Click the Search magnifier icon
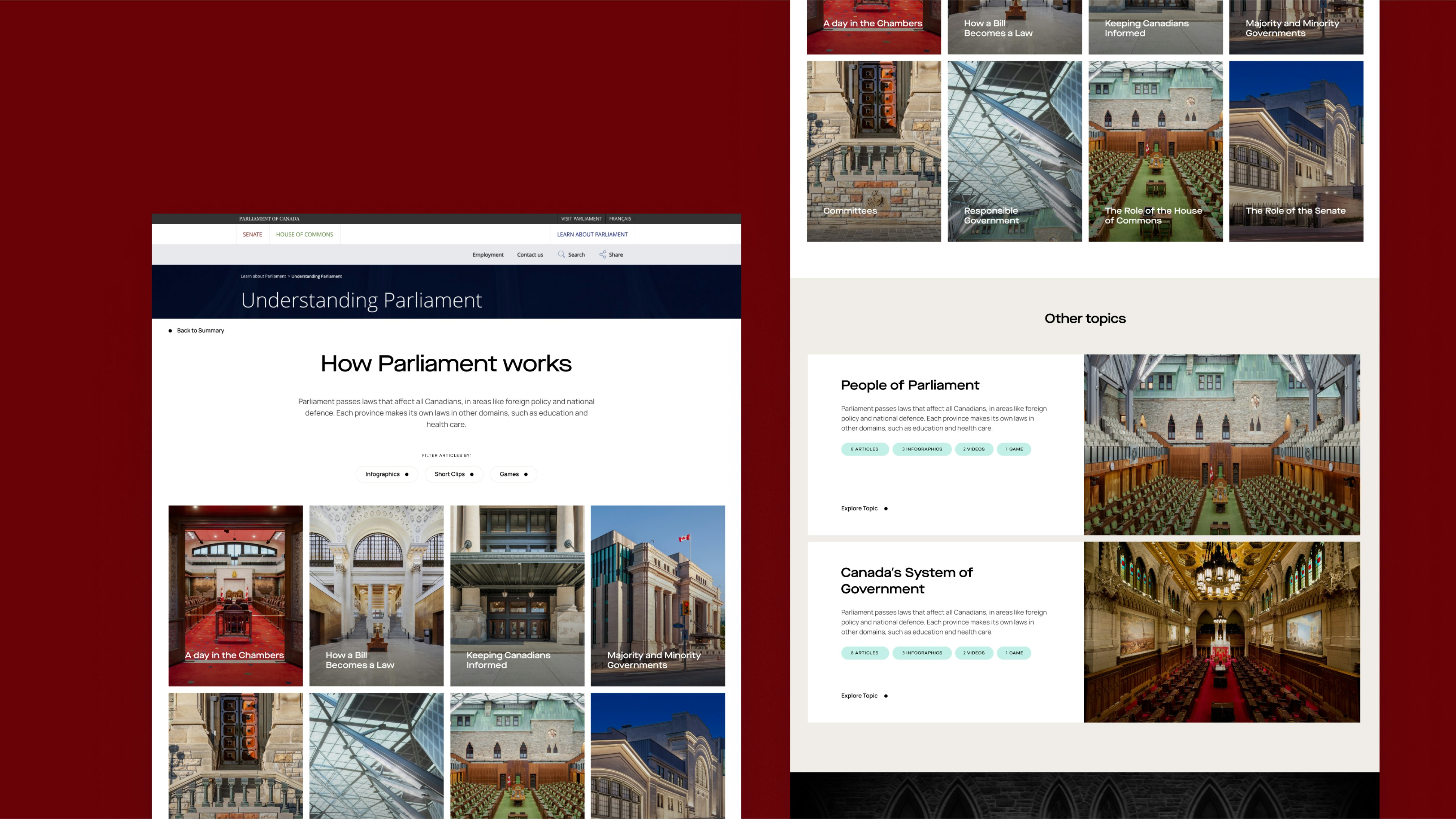Screen dimensions: 1456x819 (561, 254)
